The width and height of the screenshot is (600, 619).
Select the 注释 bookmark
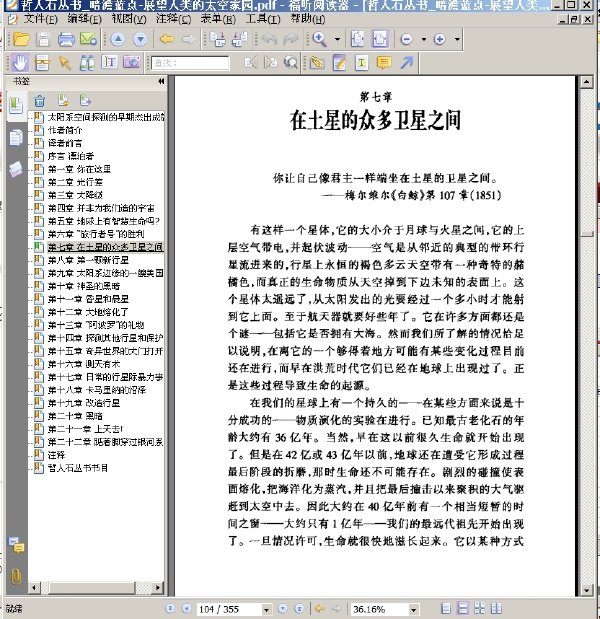(56, 455)
